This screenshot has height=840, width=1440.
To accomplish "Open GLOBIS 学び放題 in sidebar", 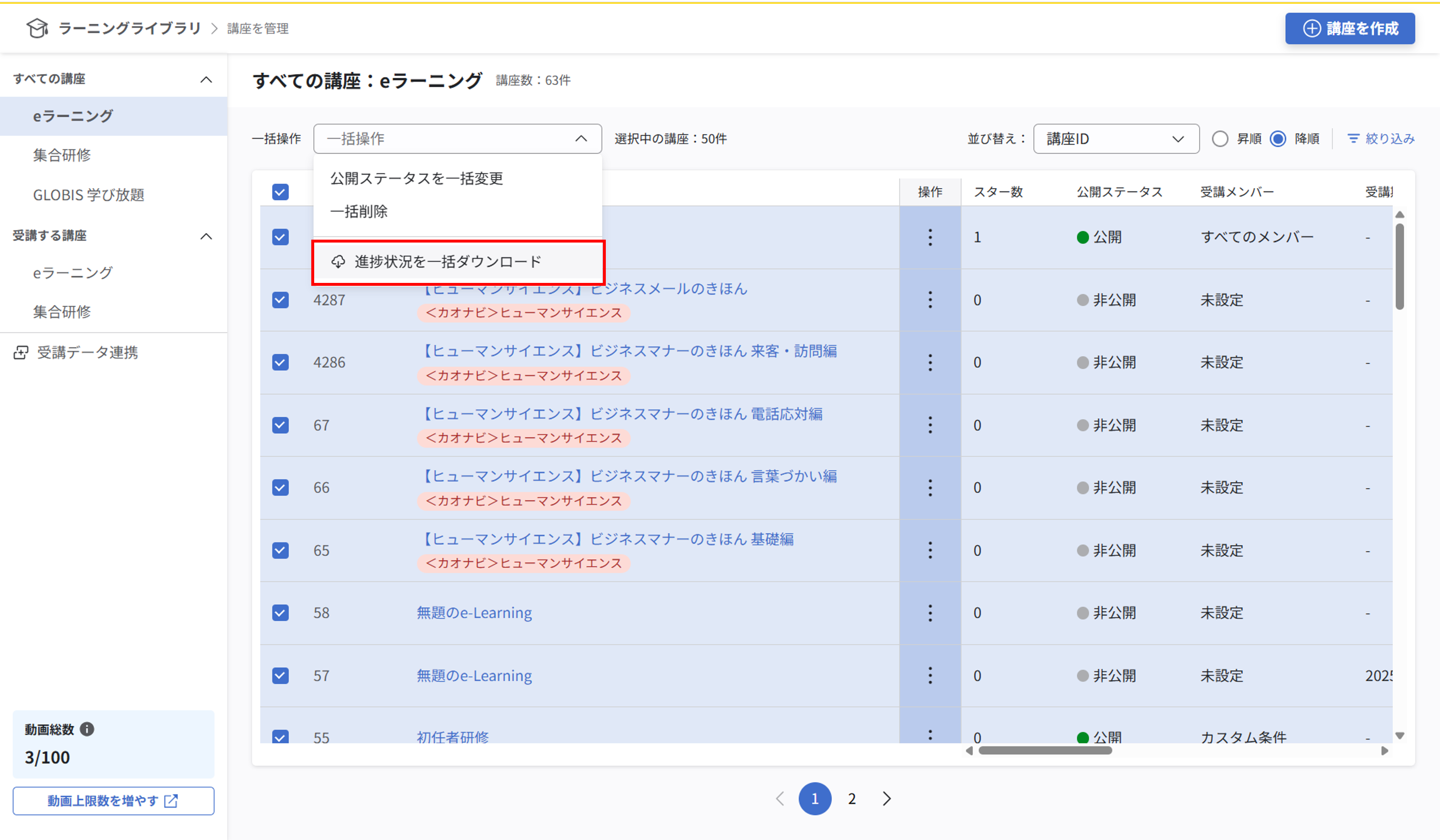I will point(114,195).
